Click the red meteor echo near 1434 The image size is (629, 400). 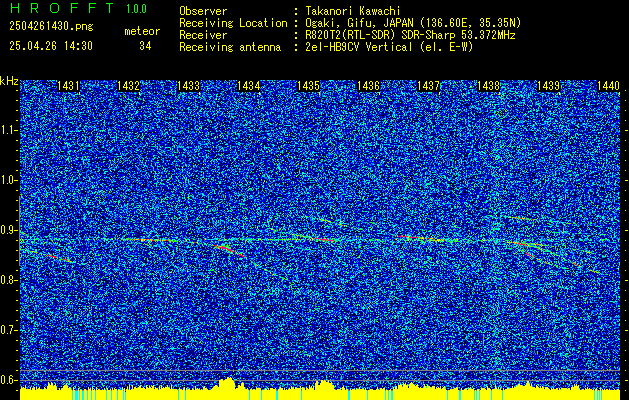coord(229,250)
